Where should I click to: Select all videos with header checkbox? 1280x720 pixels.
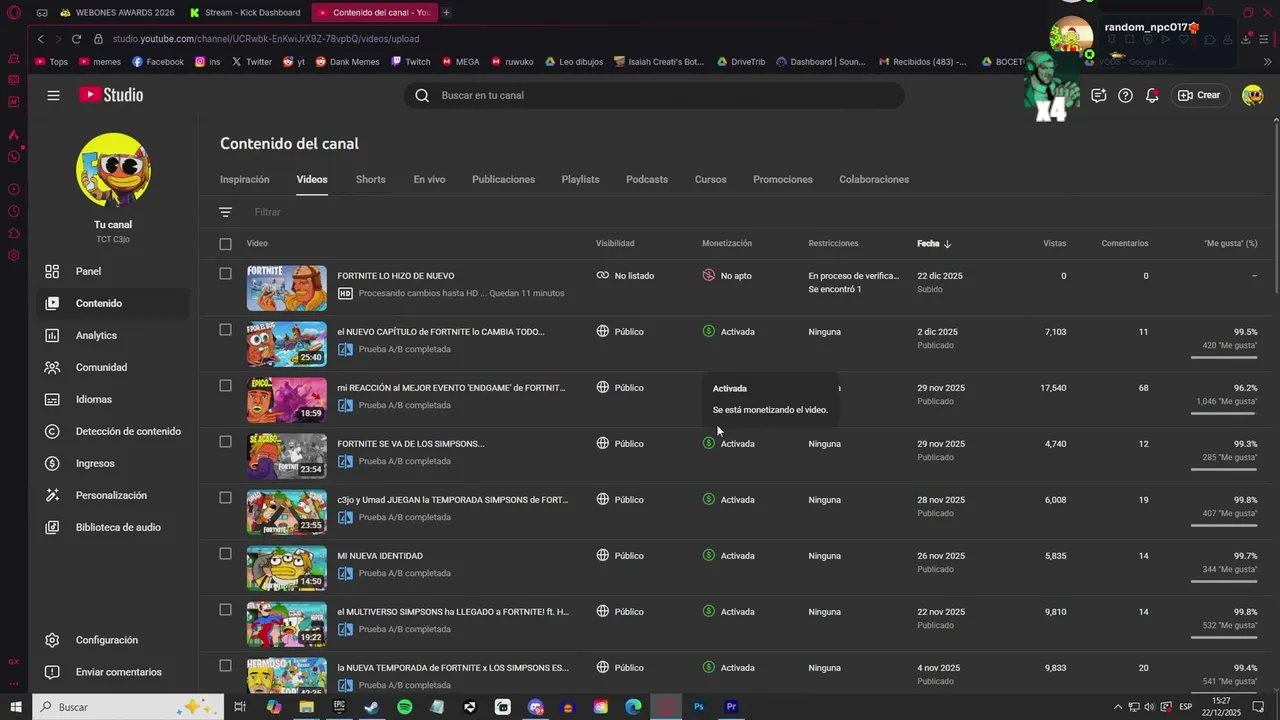pos(225,243)
